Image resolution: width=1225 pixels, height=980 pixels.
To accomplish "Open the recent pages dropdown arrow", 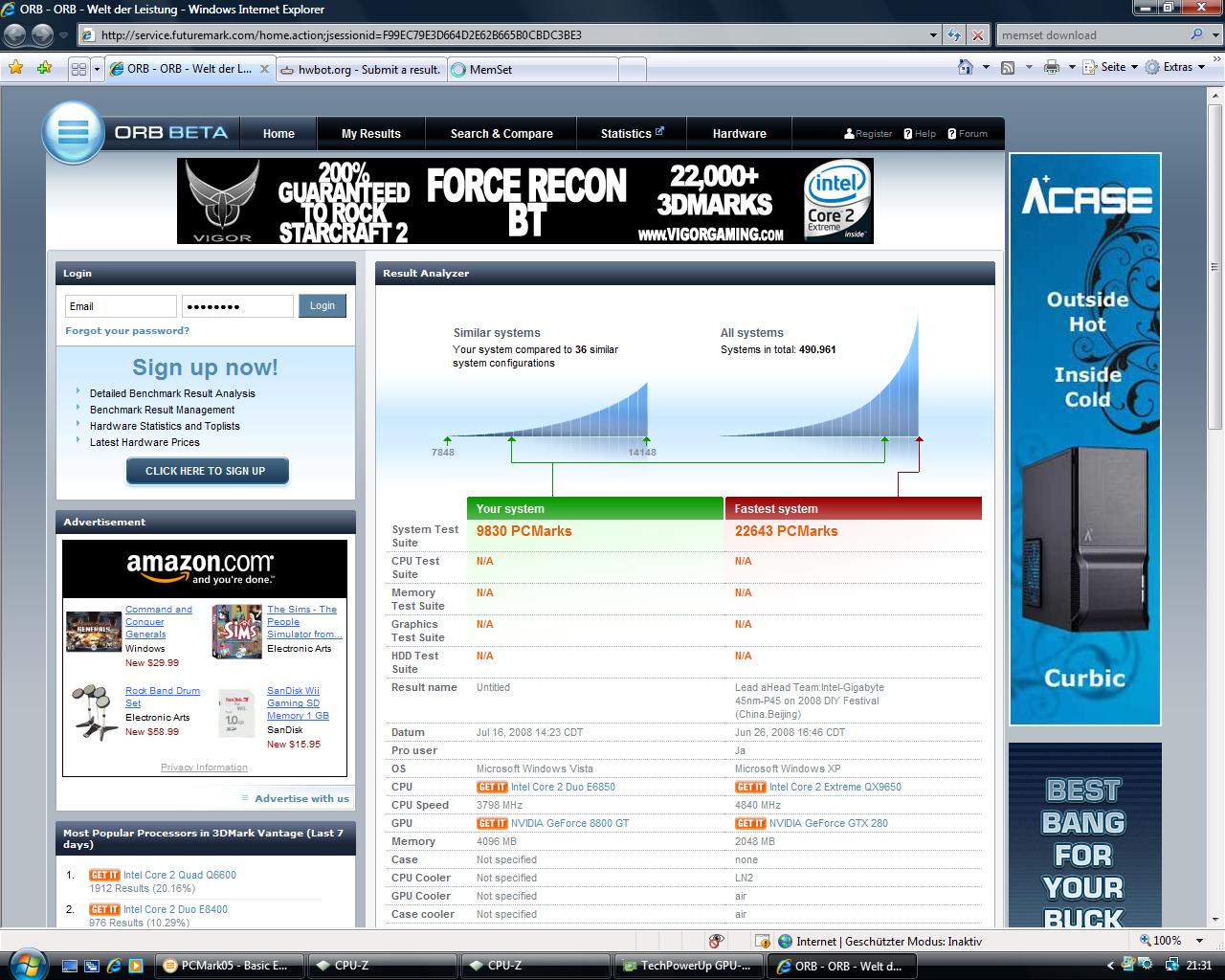I will tap(64, 35).
